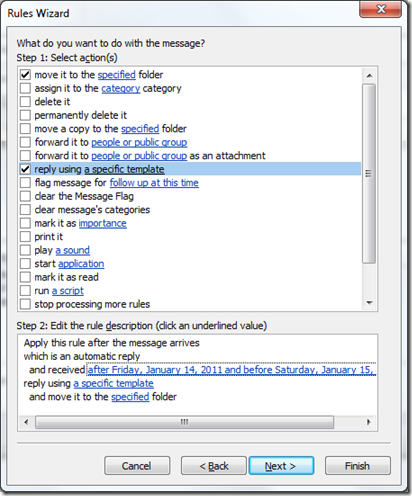Click the rule description scroll right arrow
Image resolution: width=412 pixels, height=496 pixels.
tap(369, 422)
